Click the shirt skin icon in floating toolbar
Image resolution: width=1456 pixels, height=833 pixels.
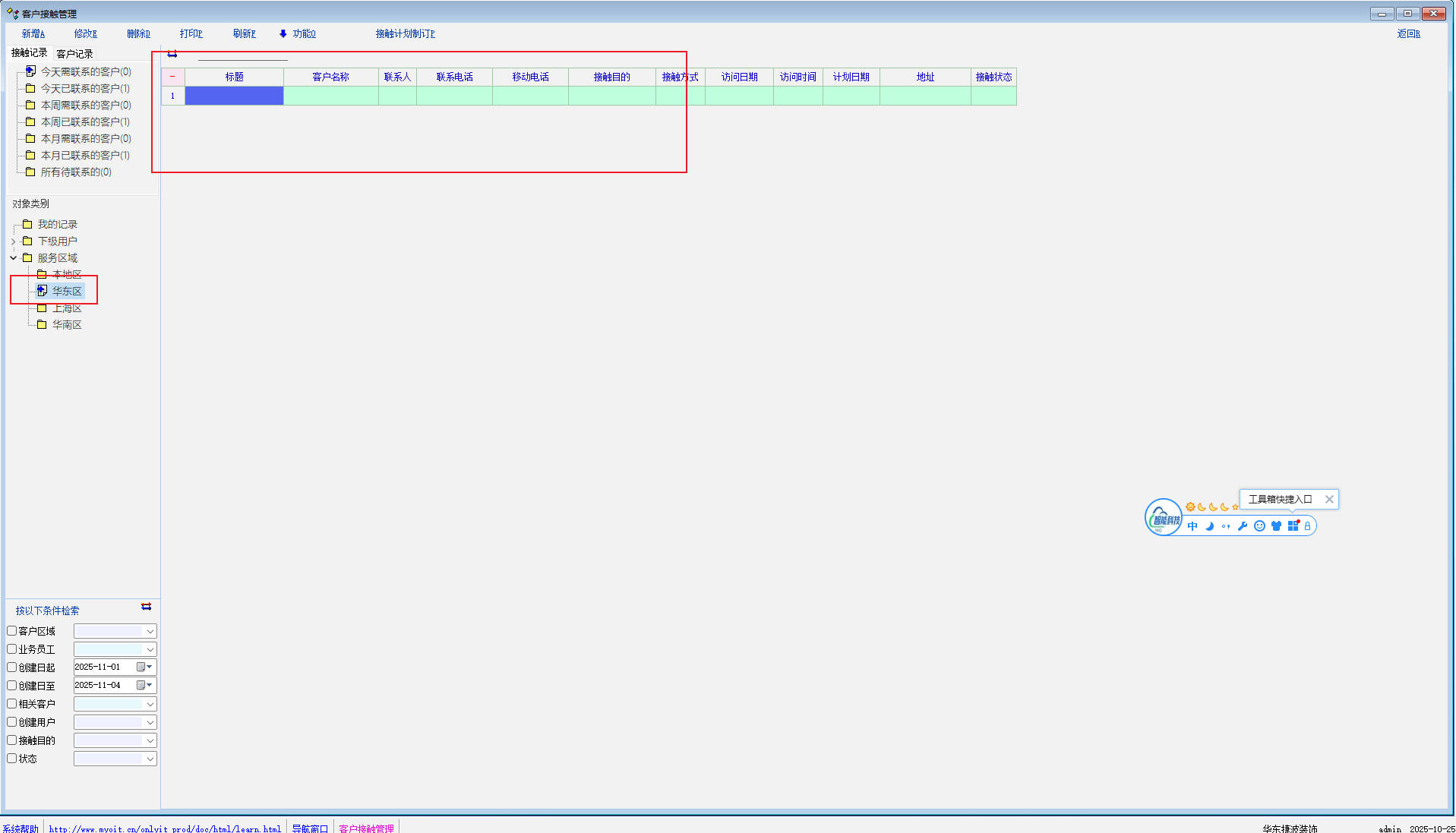(x=1276, y=526)
